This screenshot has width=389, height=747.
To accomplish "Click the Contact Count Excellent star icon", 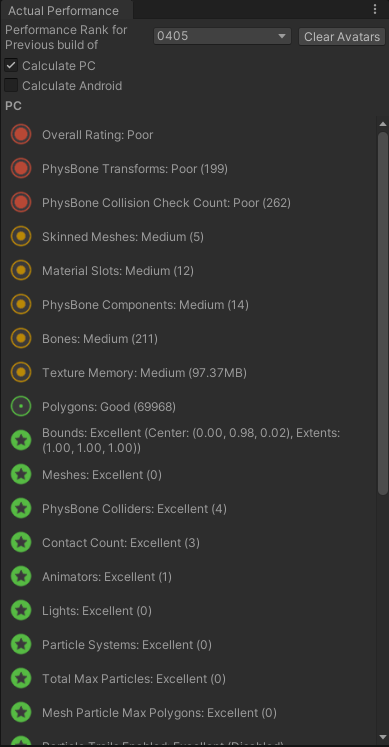I will [21, 542].
